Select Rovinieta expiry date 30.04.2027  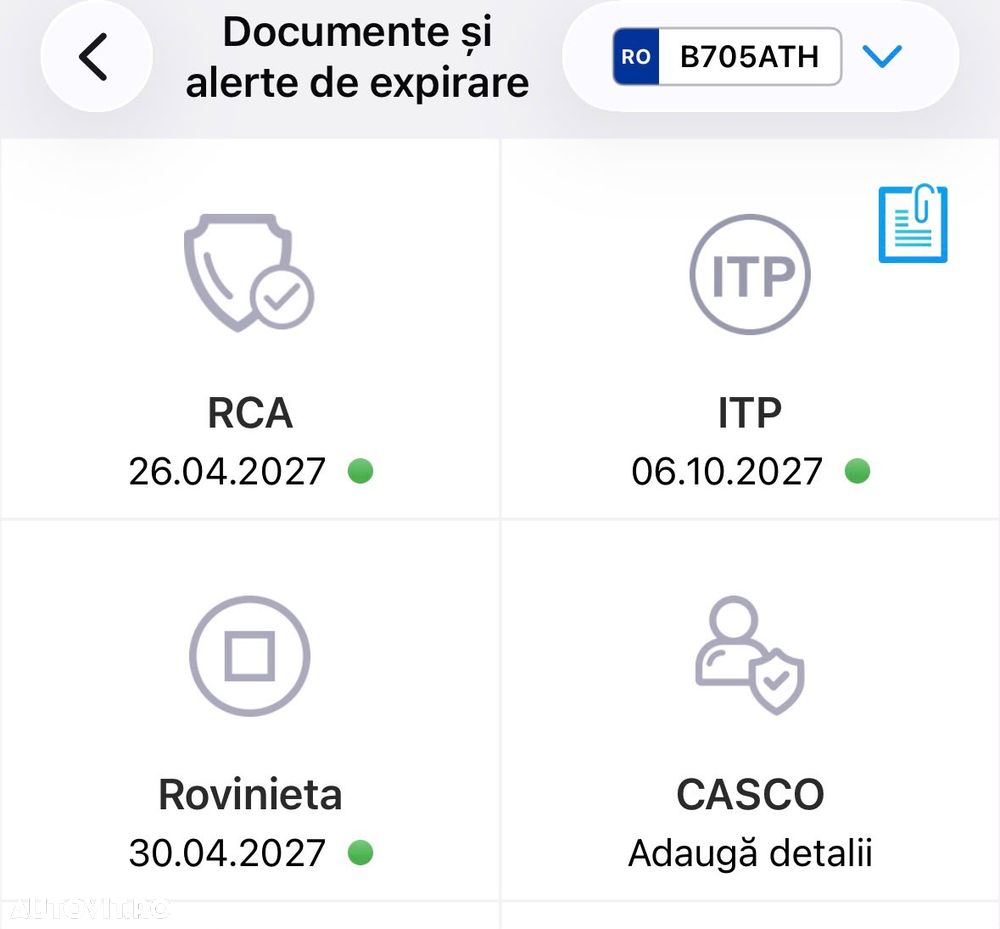[x=227, y=853]
